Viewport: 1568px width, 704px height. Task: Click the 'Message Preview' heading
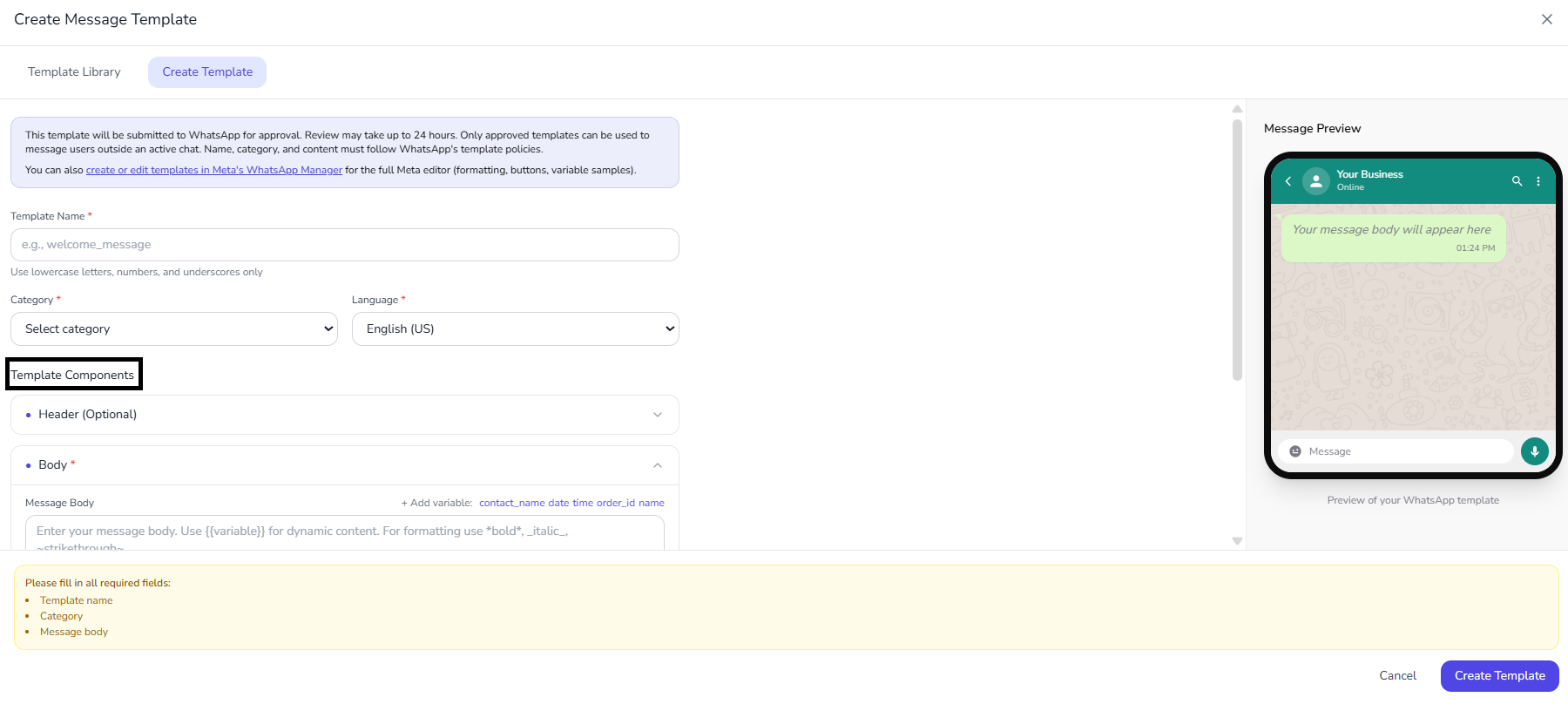coord(1313,129)
